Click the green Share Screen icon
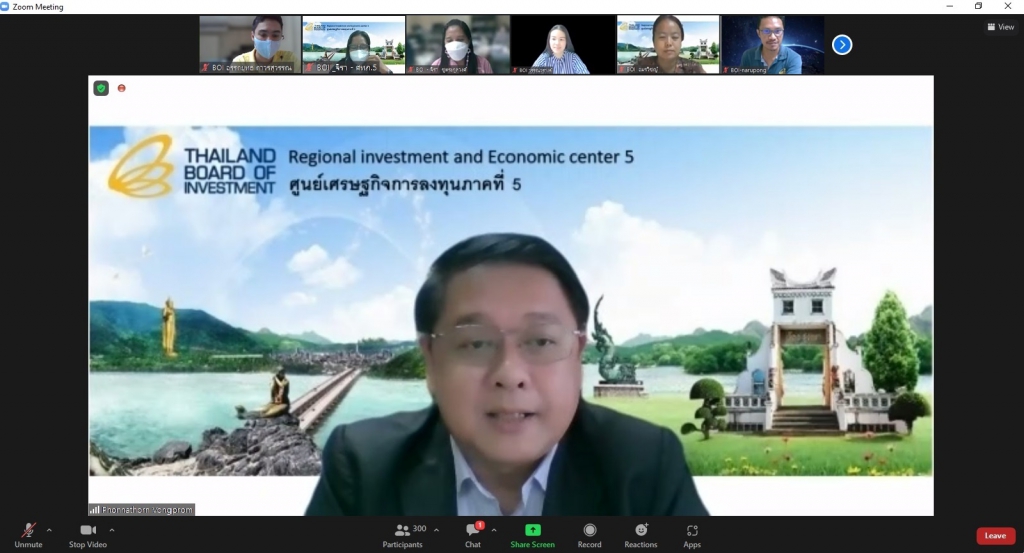1024x553 pixels. click(533, 529)
